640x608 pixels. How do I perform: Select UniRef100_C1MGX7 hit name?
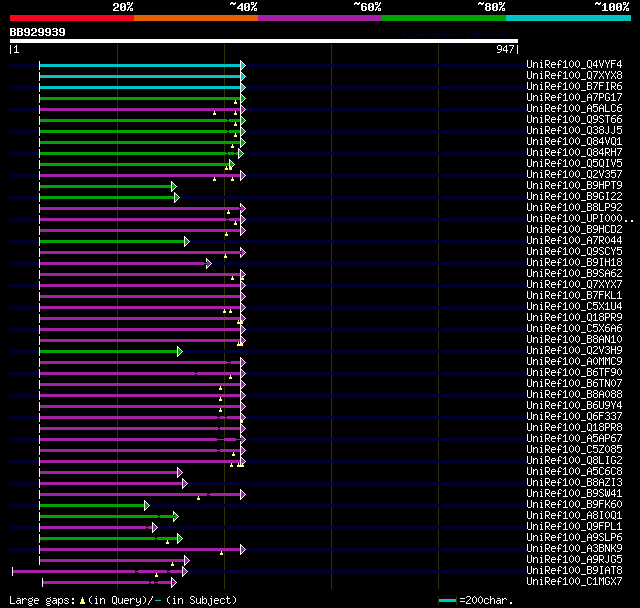[x=574, y=582]
